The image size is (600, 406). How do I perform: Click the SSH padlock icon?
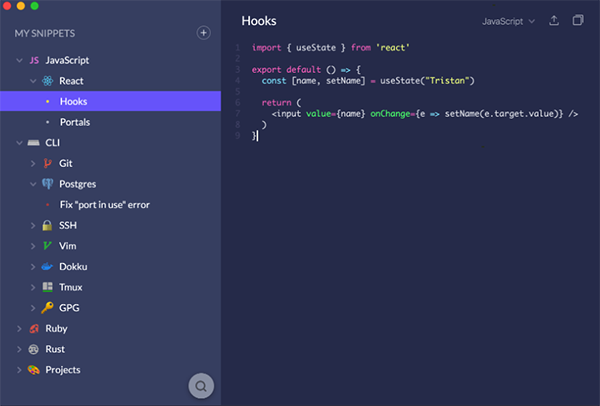click(x=47, y=225)
